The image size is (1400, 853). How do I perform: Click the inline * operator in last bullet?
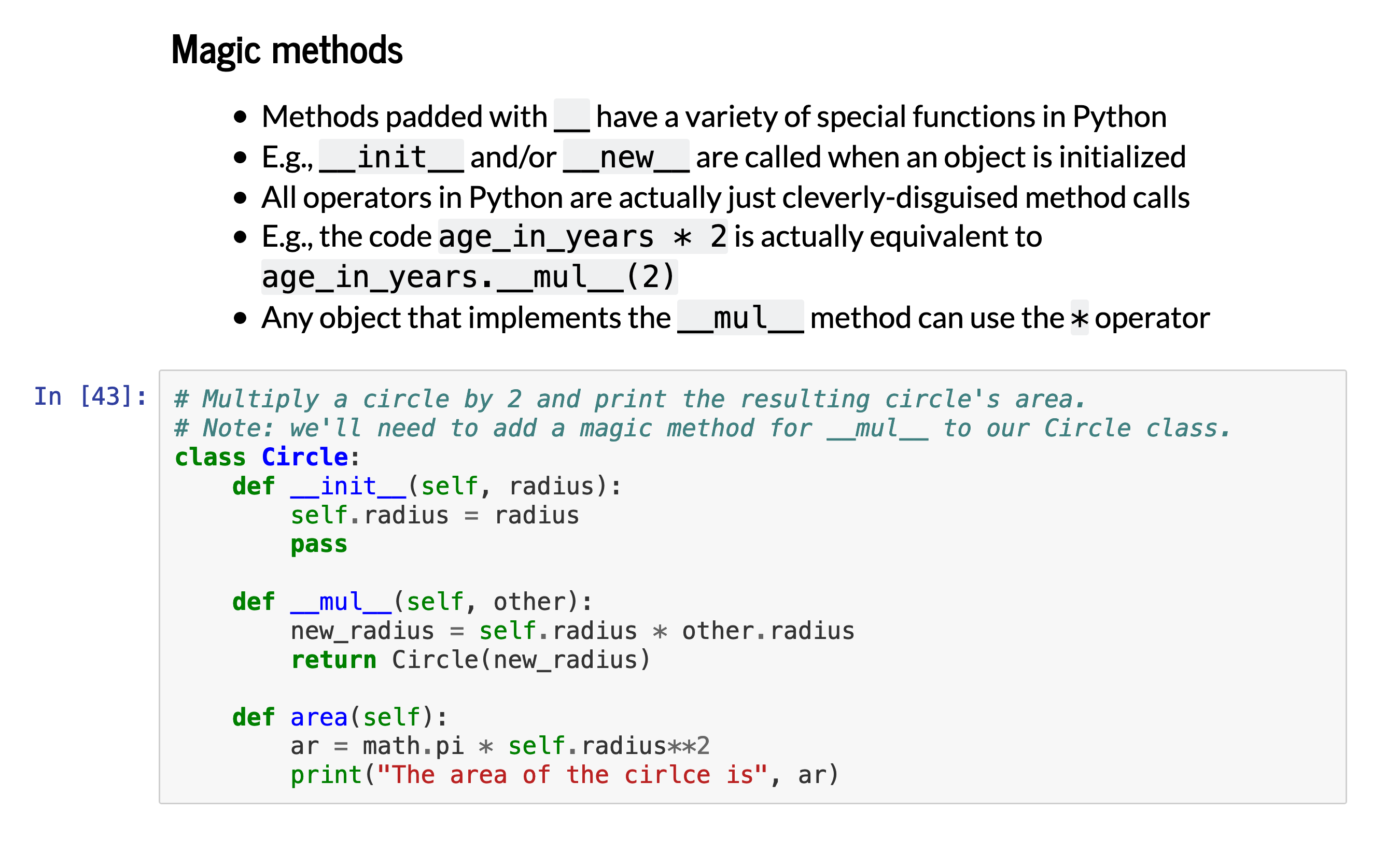point(1079,318)
